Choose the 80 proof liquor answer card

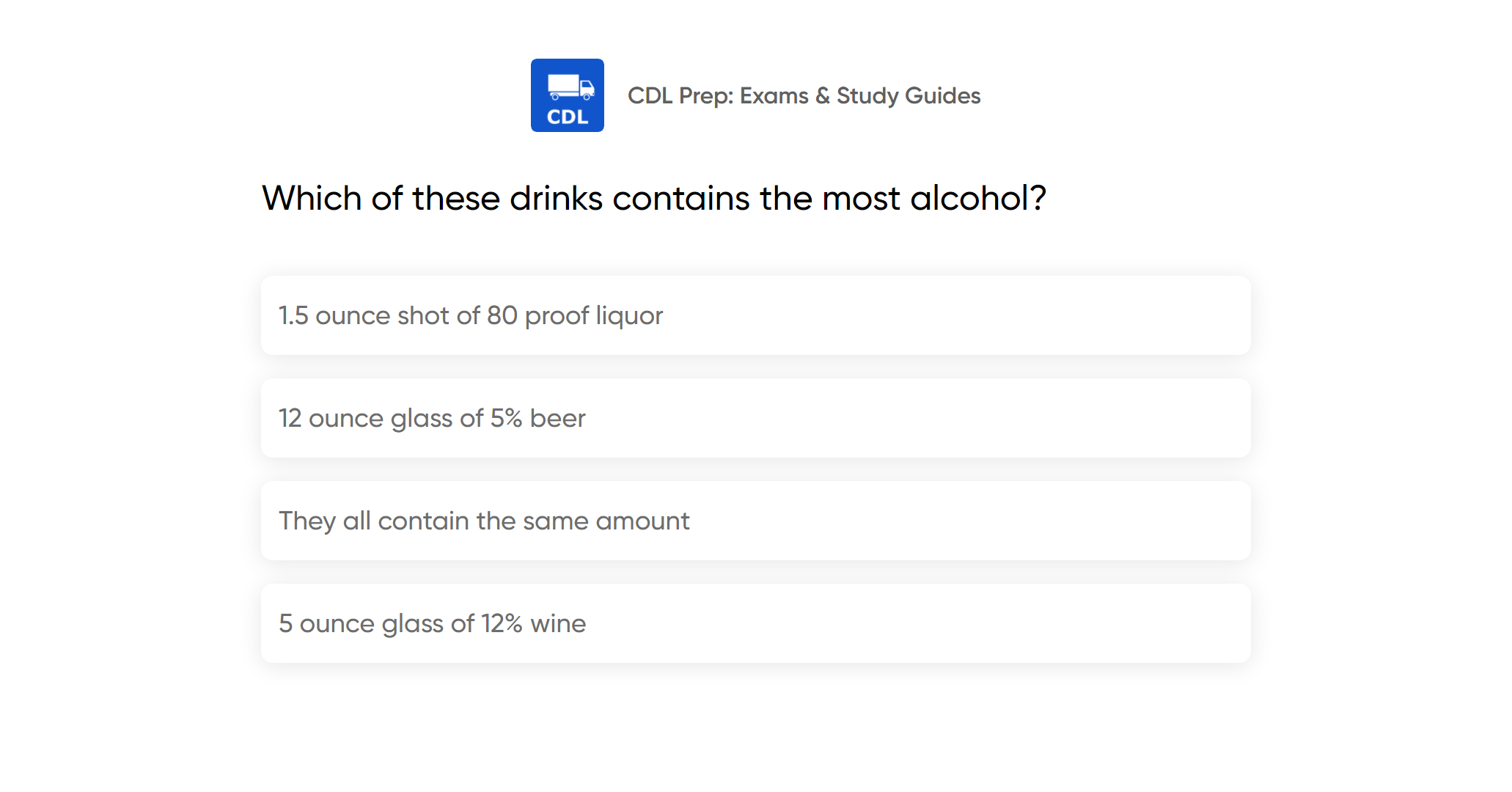(755, 315)
